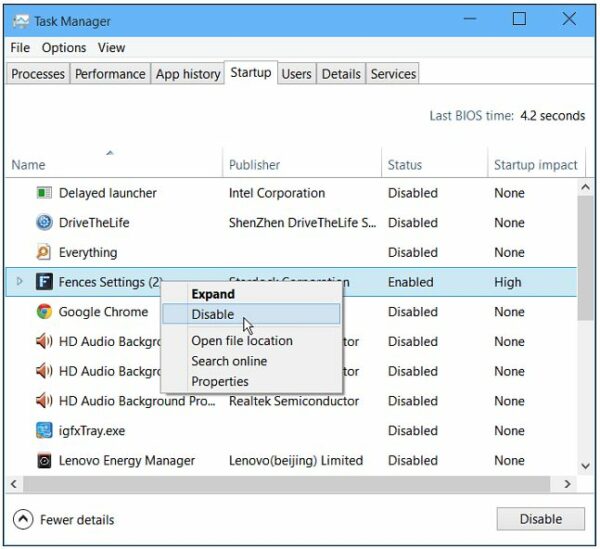This screenshot has width=600, height=549.
Task: Click the igfxTray.exe icon
Action: click(44, 430)
